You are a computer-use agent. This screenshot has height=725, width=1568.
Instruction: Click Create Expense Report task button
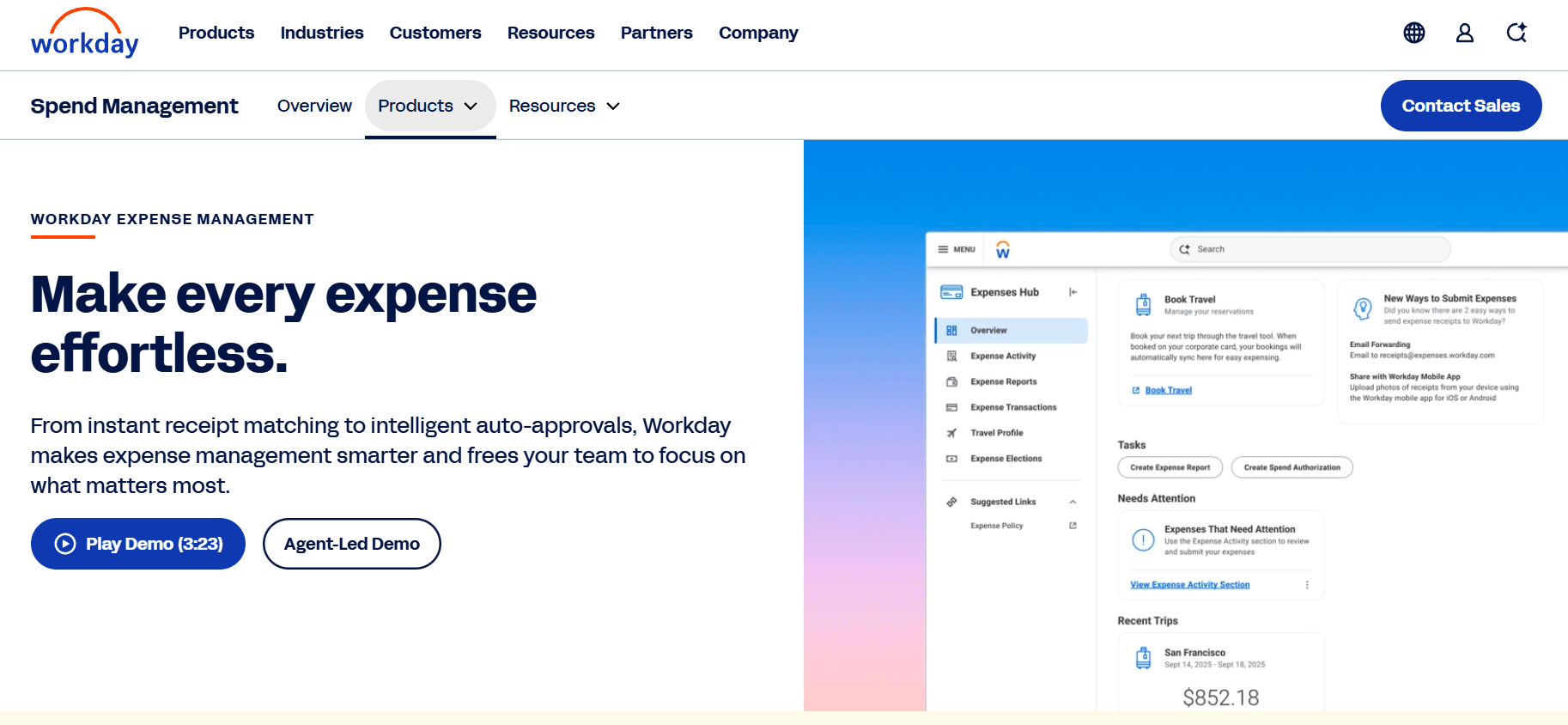(1170, 467)
